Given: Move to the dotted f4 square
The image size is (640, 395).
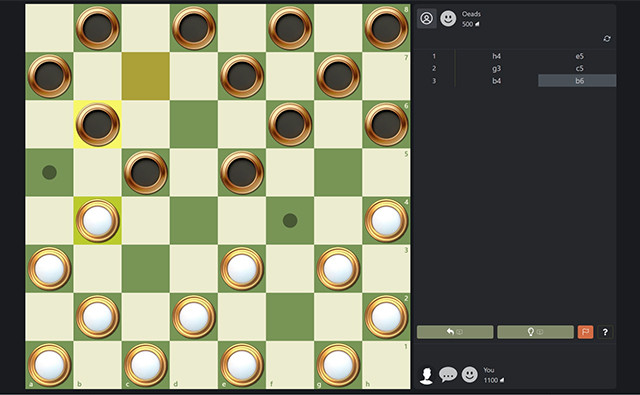Looking at the screenshot, I should coord(290,221).
